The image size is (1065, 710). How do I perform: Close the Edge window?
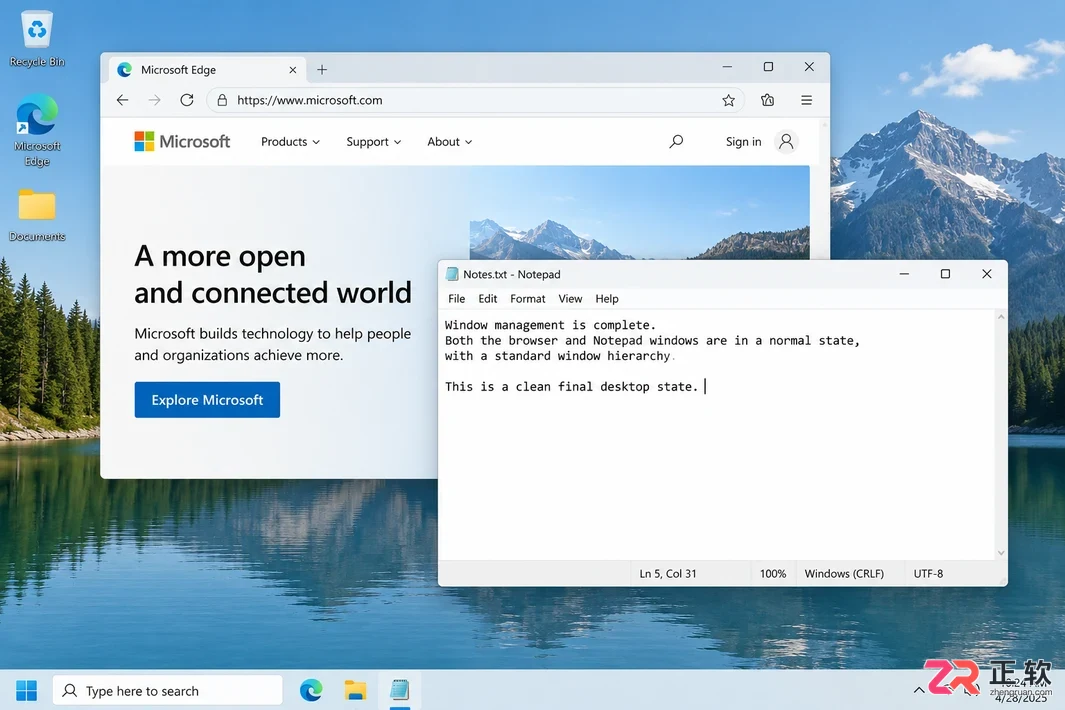tap(809, 67)
